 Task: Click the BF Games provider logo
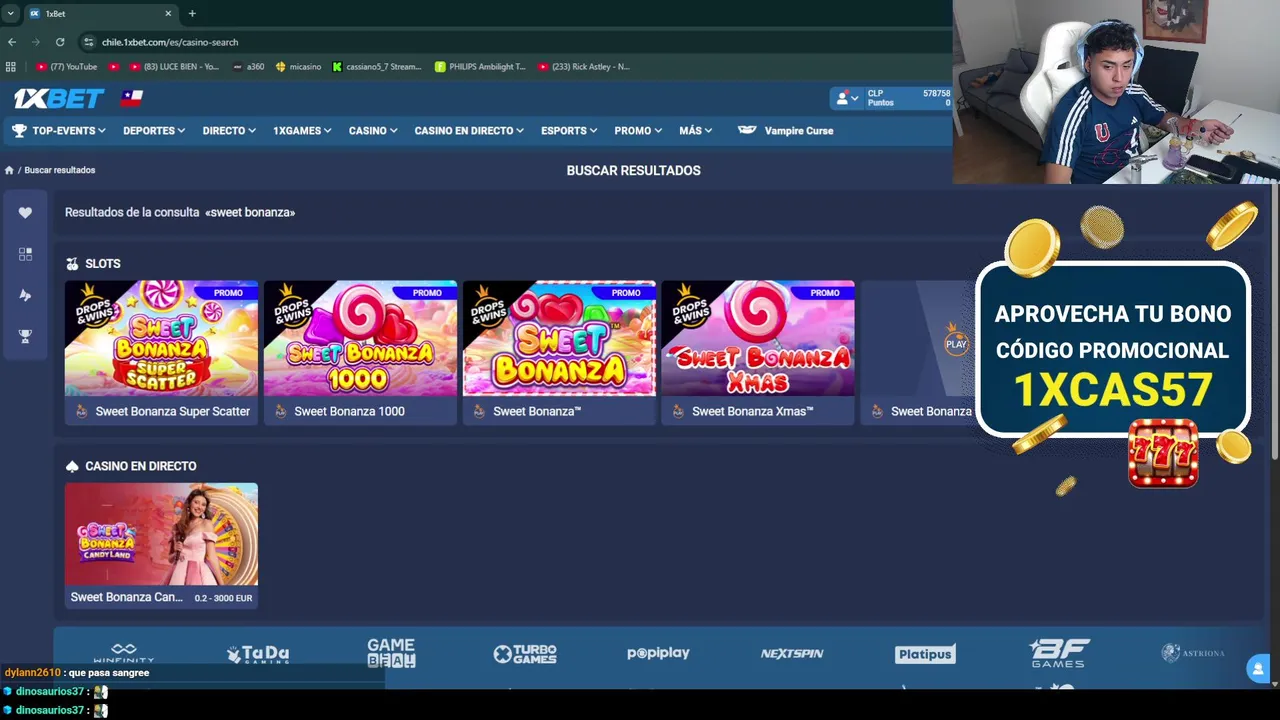(x=1059, y=653)
